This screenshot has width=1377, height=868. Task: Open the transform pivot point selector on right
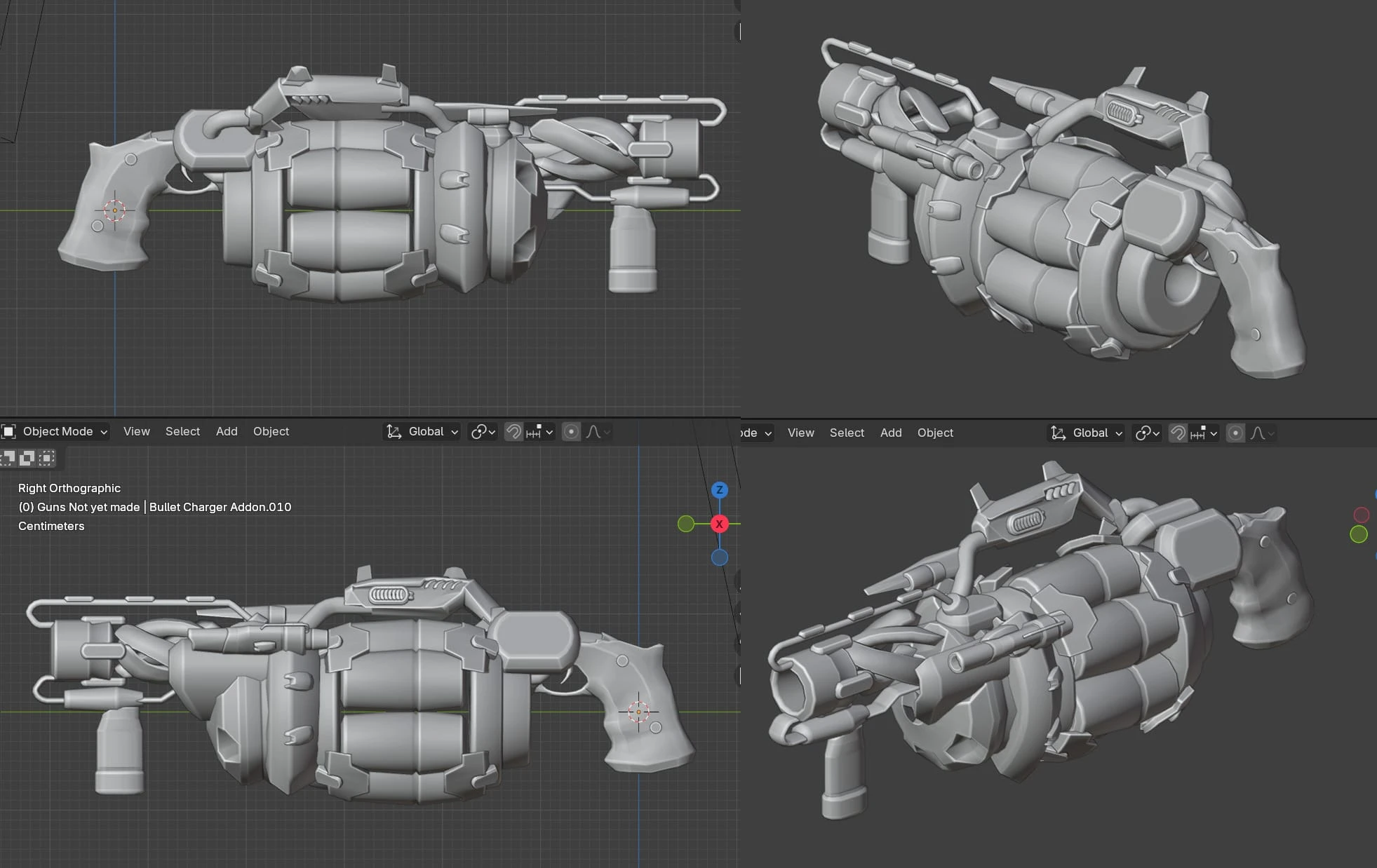1147,433
